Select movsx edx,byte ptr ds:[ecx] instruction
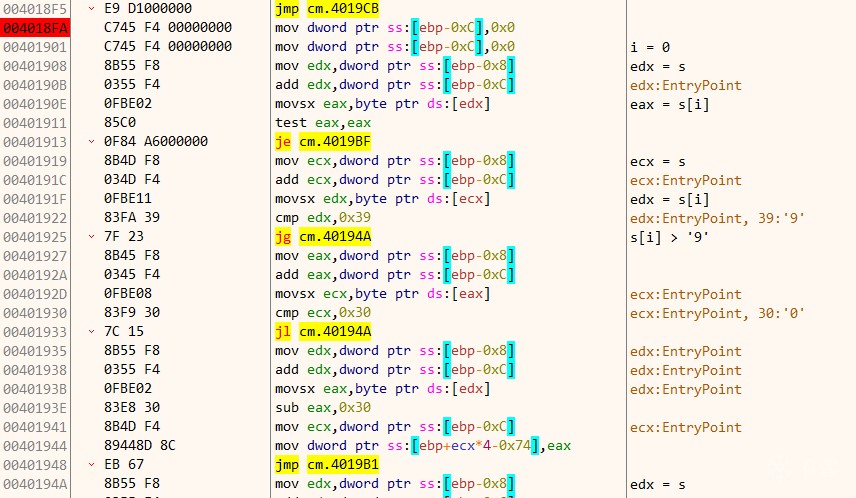The height and width of the screenshot is (498, 856). pos(383,199)
